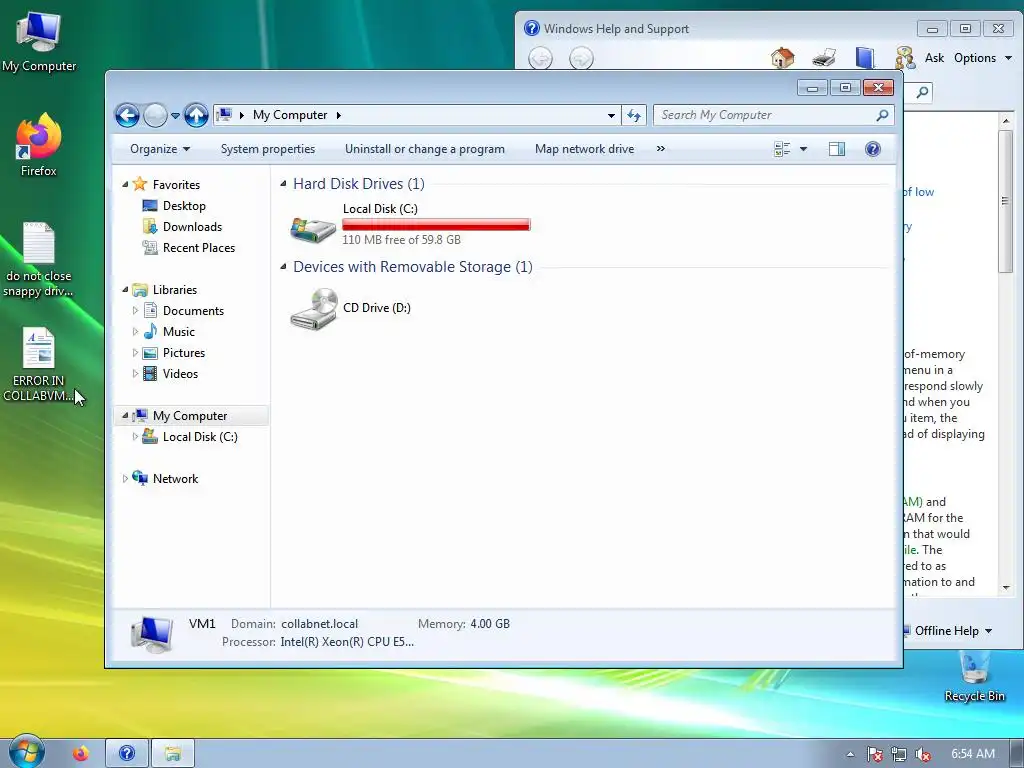
Task: Click the computer icon in address bar
Action: click(223, 115)
